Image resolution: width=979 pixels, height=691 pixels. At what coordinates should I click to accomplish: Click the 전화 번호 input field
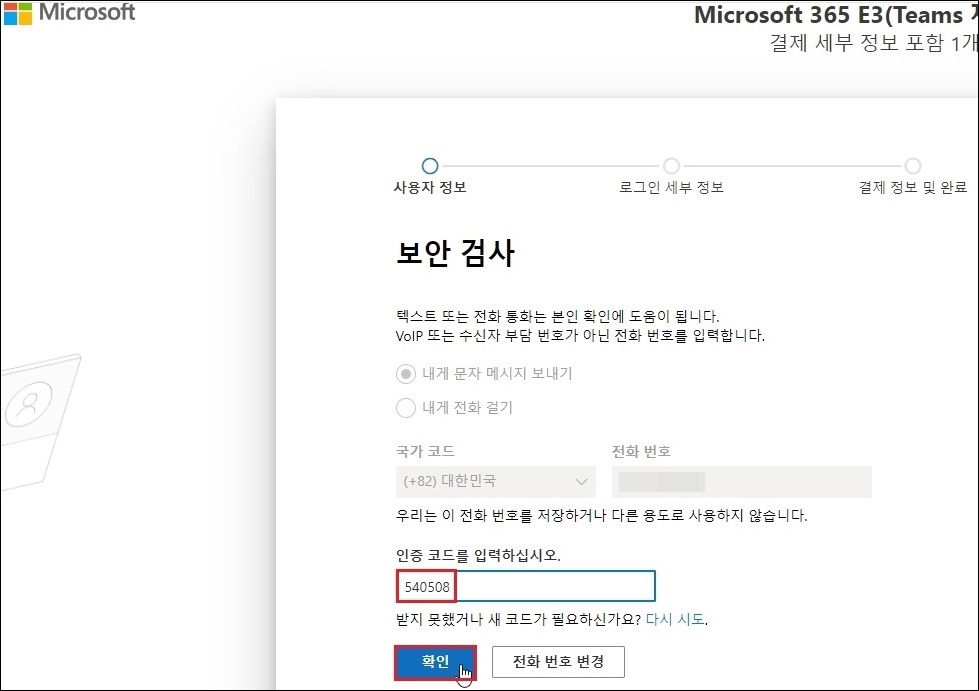[742, 481]
